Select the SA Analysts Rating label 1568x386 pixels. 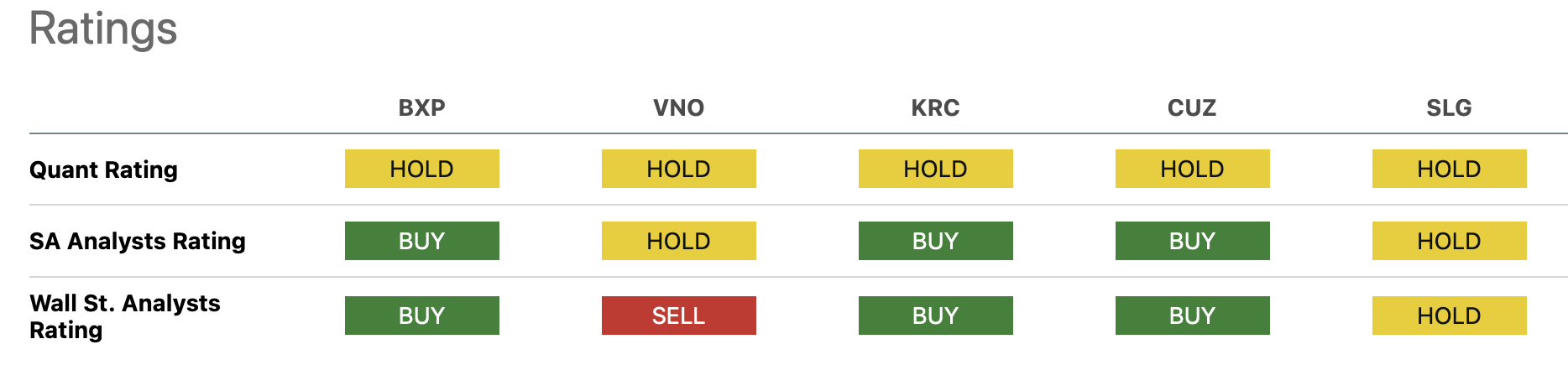(137, 242)
